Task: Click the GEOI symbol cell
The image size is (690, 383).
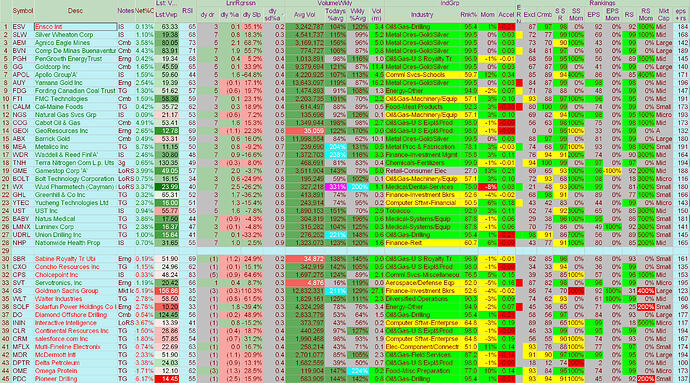Action: [22, 131]
